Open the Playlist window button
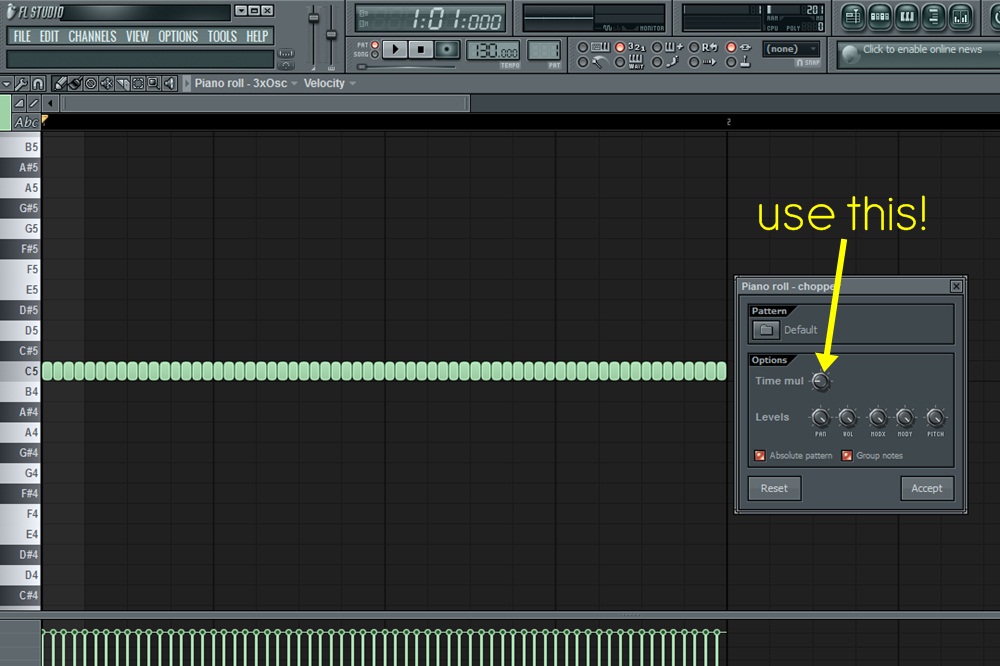Viewport: 1000px width, 666px height. [x=853, y=17]
